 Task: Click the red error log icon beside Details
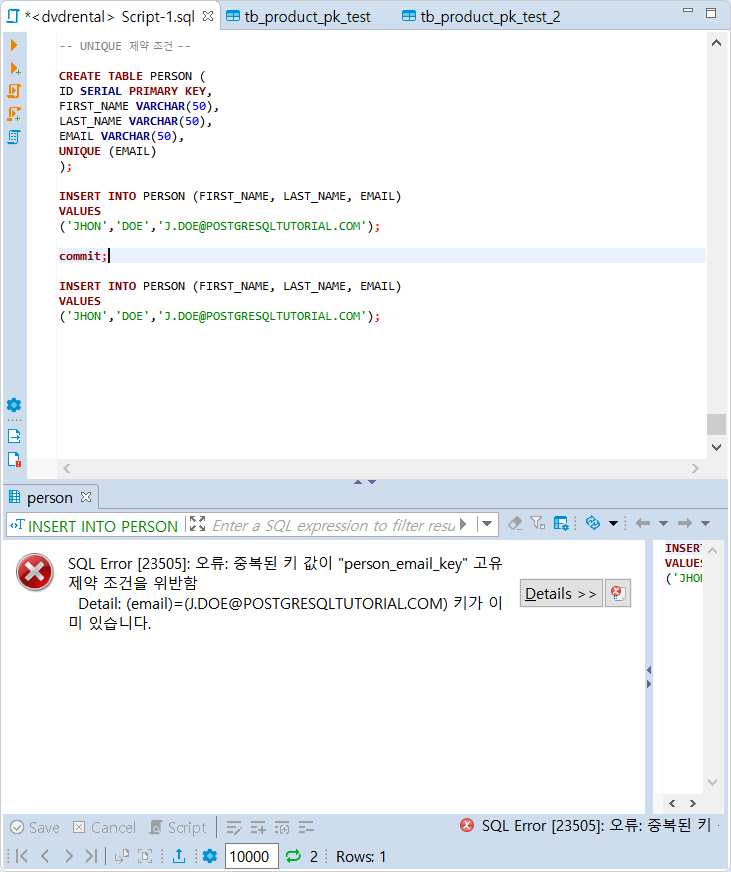click(x=618, y=593)
